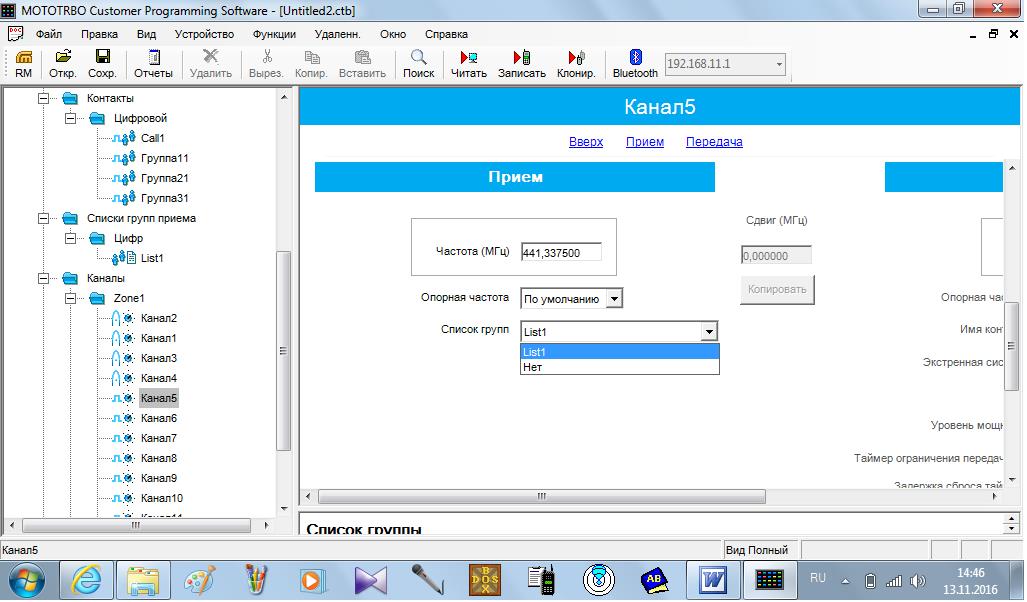Screen dimensions: 1027x602
Task: Click the Сдвиг (МГц) offset field
Action: [776, 255]
